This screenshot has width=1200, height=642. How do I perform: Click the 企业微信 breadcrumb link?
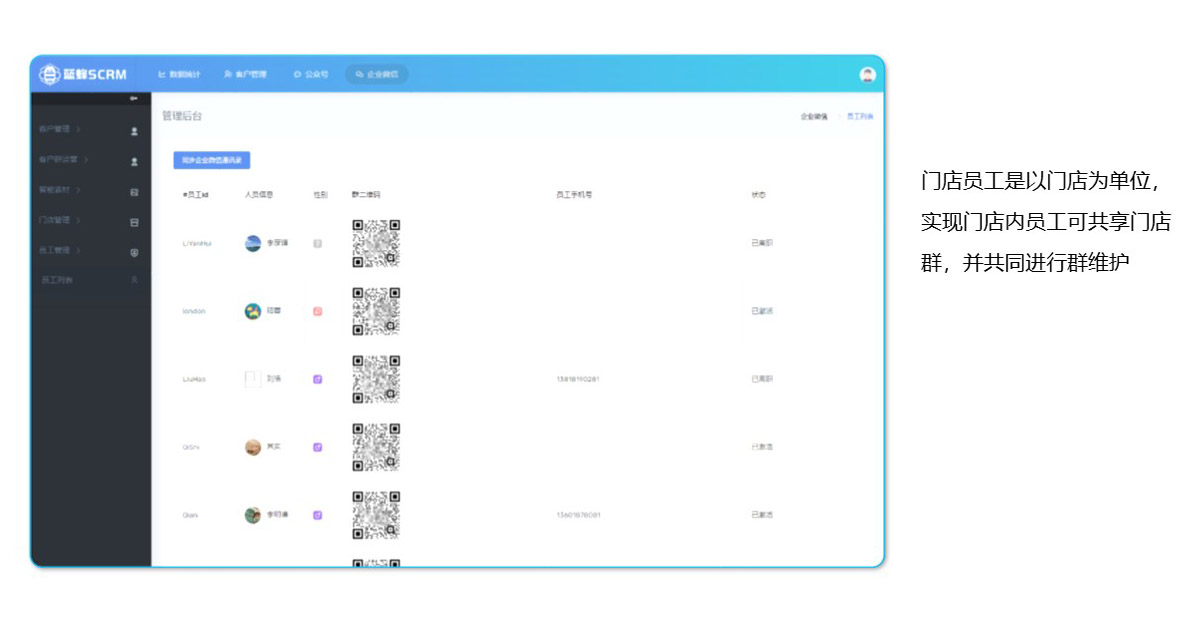[x=813, y=117]
